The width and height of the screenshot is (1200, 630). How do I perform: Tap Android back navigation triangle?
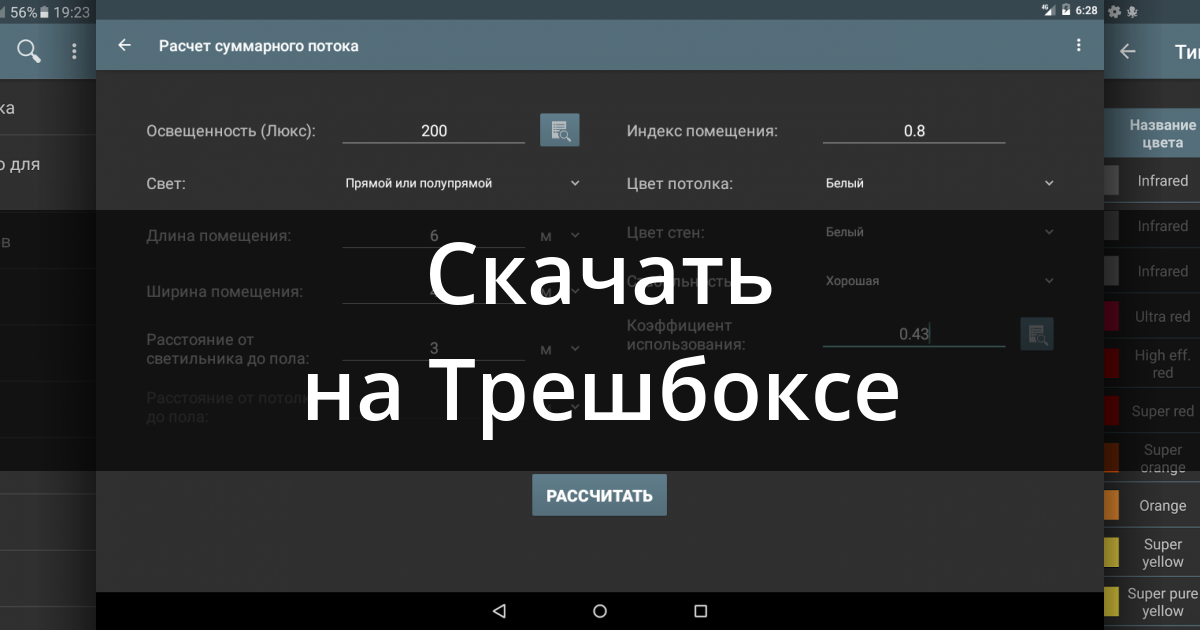[x=499, y=611]
